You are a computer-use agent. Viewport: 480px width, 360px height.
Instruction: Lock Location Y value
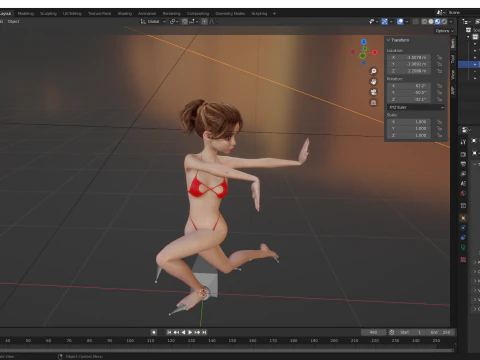point(439,64)
